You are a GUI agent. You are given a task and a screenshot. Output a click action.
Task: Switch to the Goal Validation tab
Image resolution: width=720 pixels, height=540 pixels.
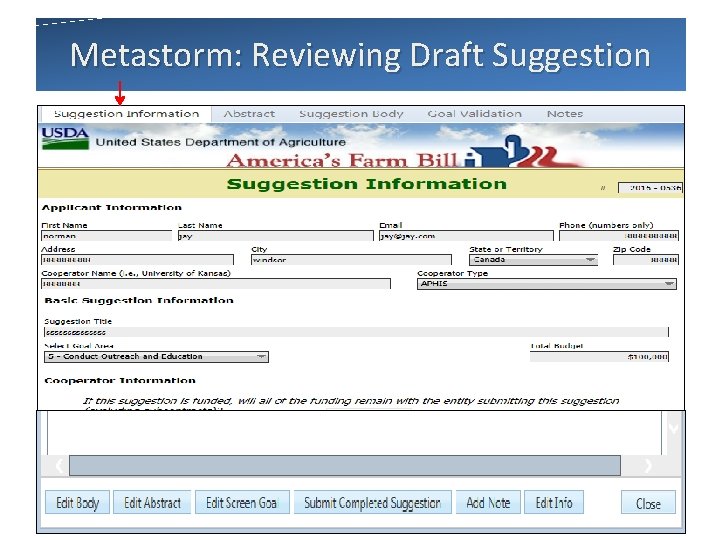[x=474, y=114]
